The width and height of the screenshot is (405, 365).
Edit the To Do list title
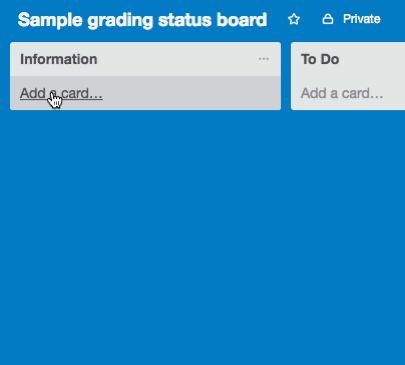click(320, 59)
